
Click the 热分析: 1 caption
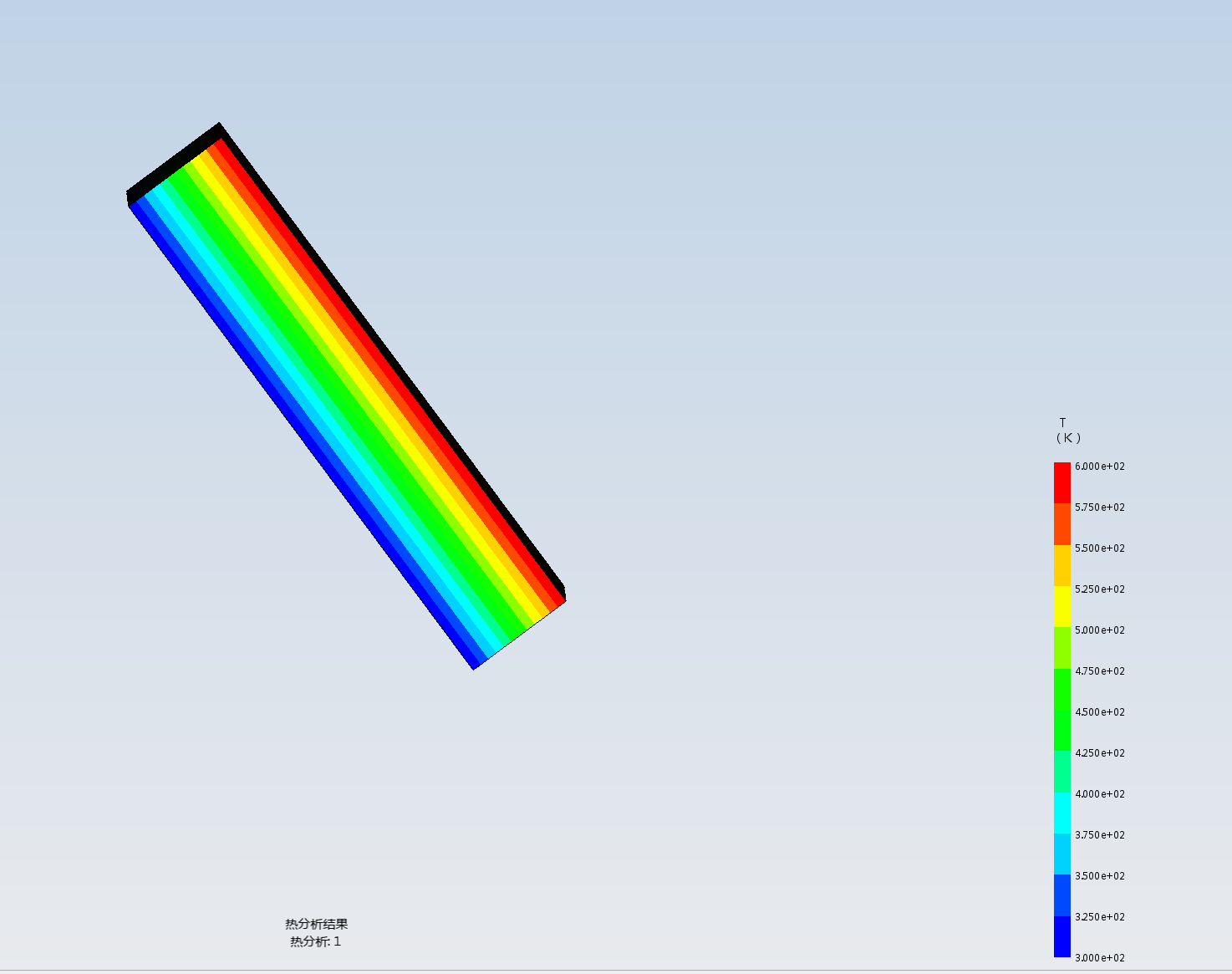pos(315,941)
